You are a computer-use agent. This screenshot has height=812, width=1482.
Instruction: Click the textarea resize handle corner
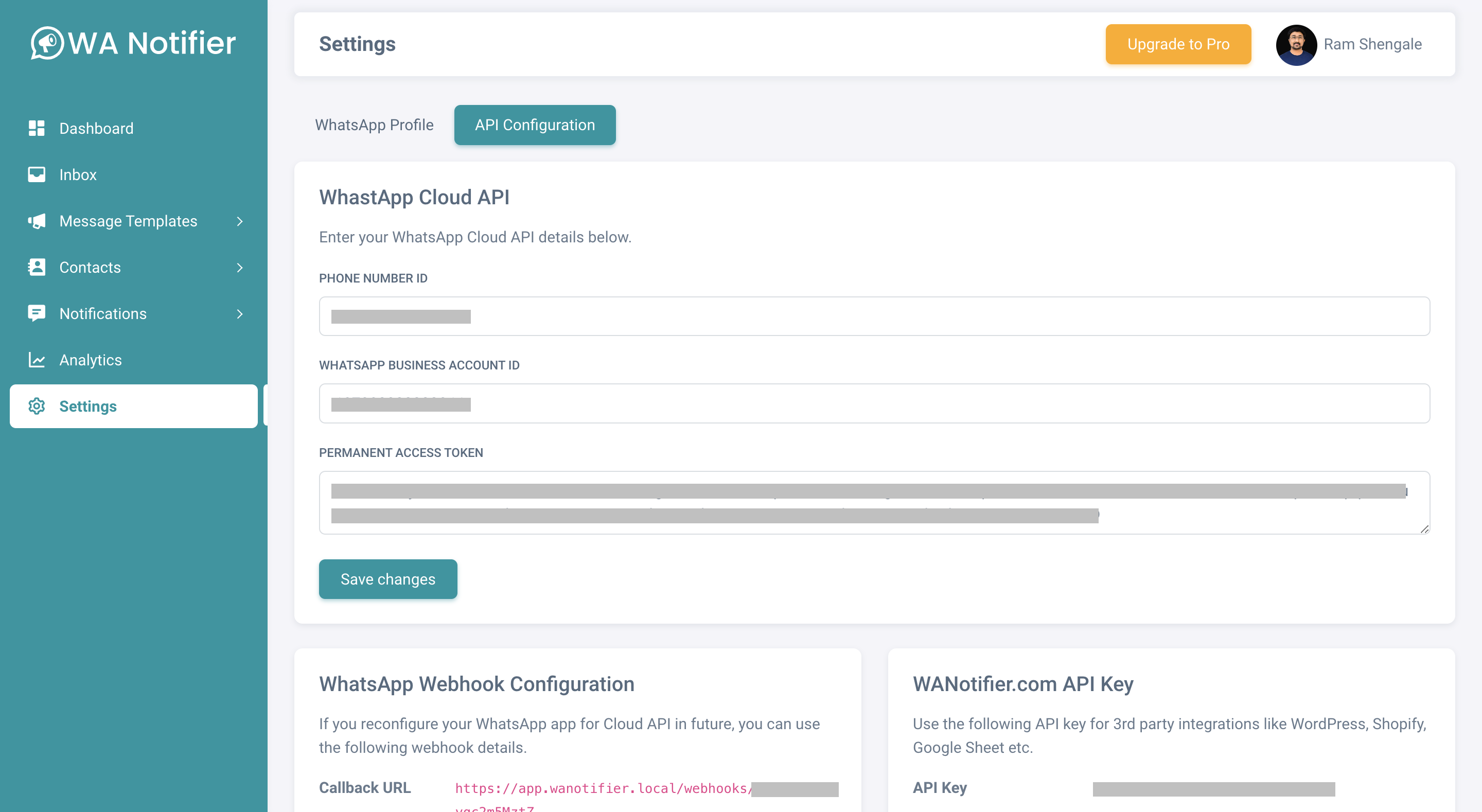tap(1424, 529)
